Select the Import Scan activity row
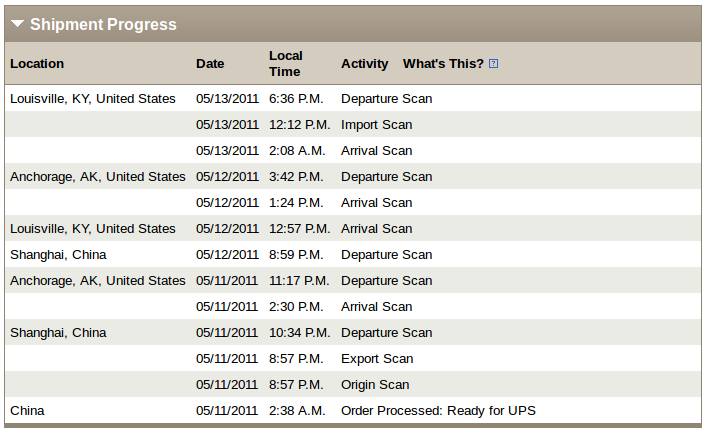This screenshot has height=434, width=709. tap(353, 124)
